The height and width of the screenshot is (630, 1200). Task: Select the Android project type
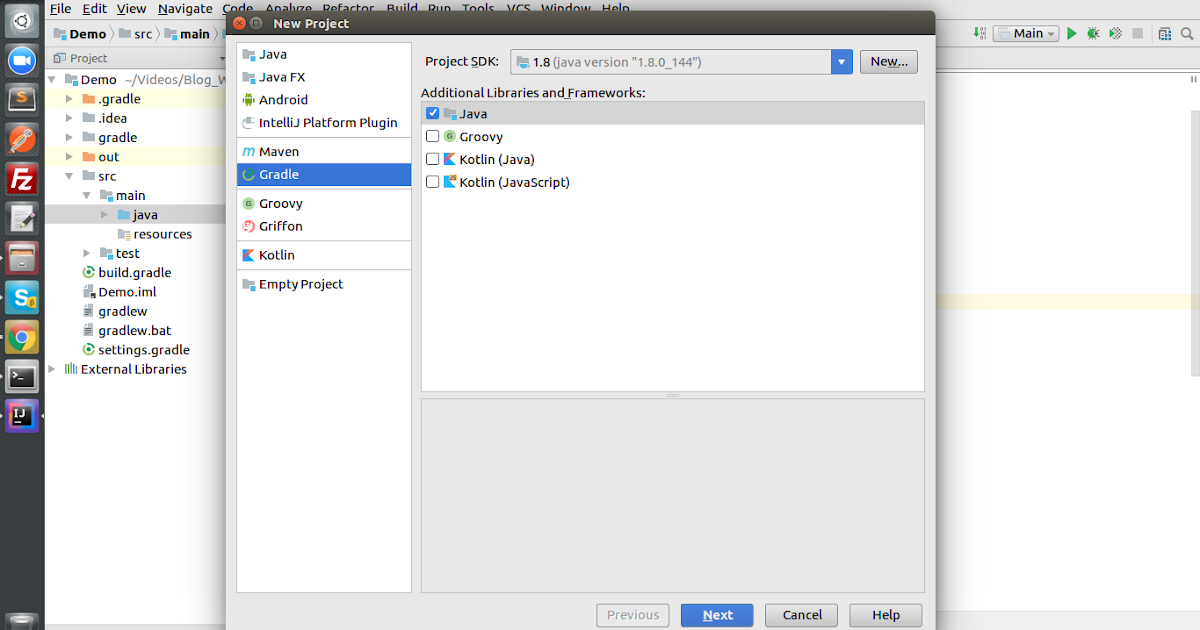[x=324, y=100]
